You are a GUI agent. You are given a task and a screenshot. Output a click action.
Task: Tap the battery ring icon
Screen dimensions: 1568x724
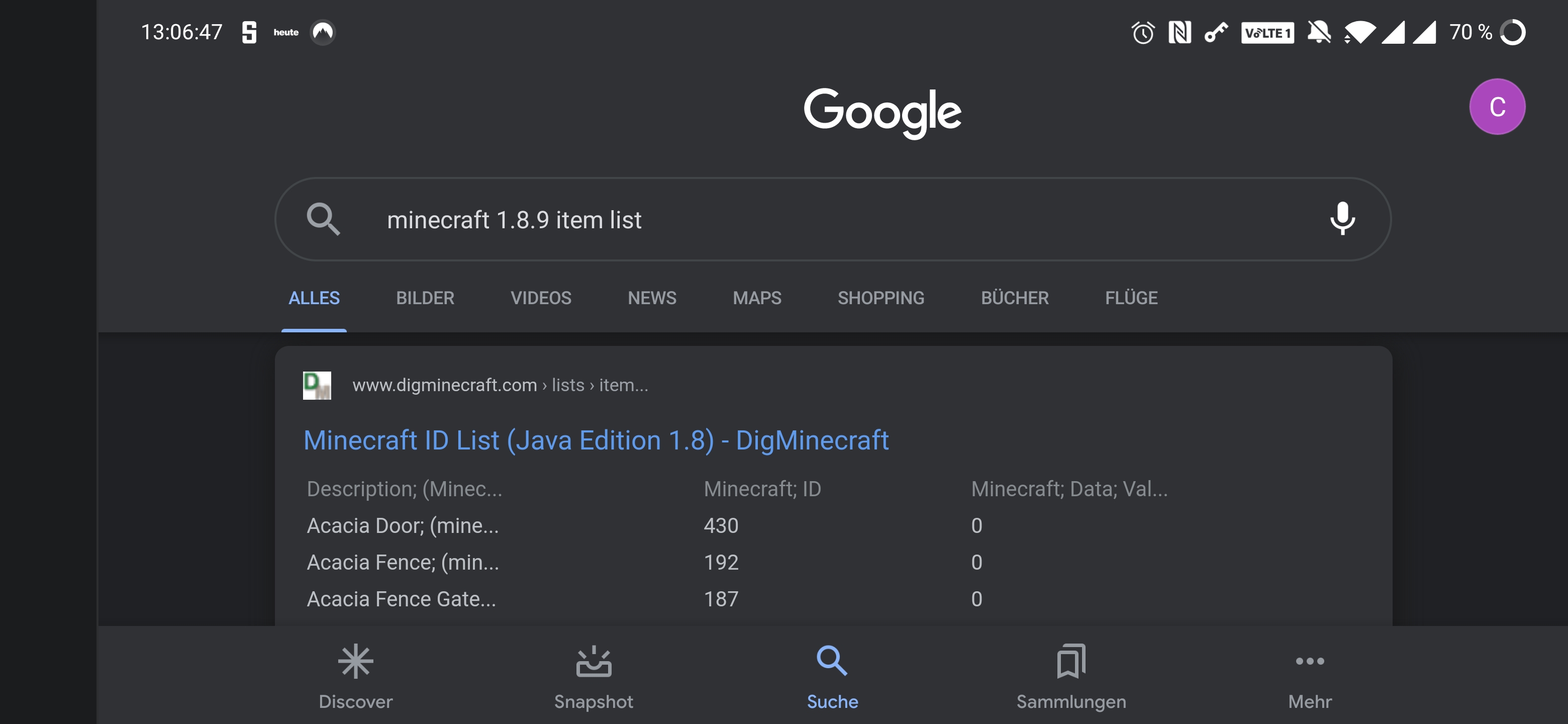1513,32
